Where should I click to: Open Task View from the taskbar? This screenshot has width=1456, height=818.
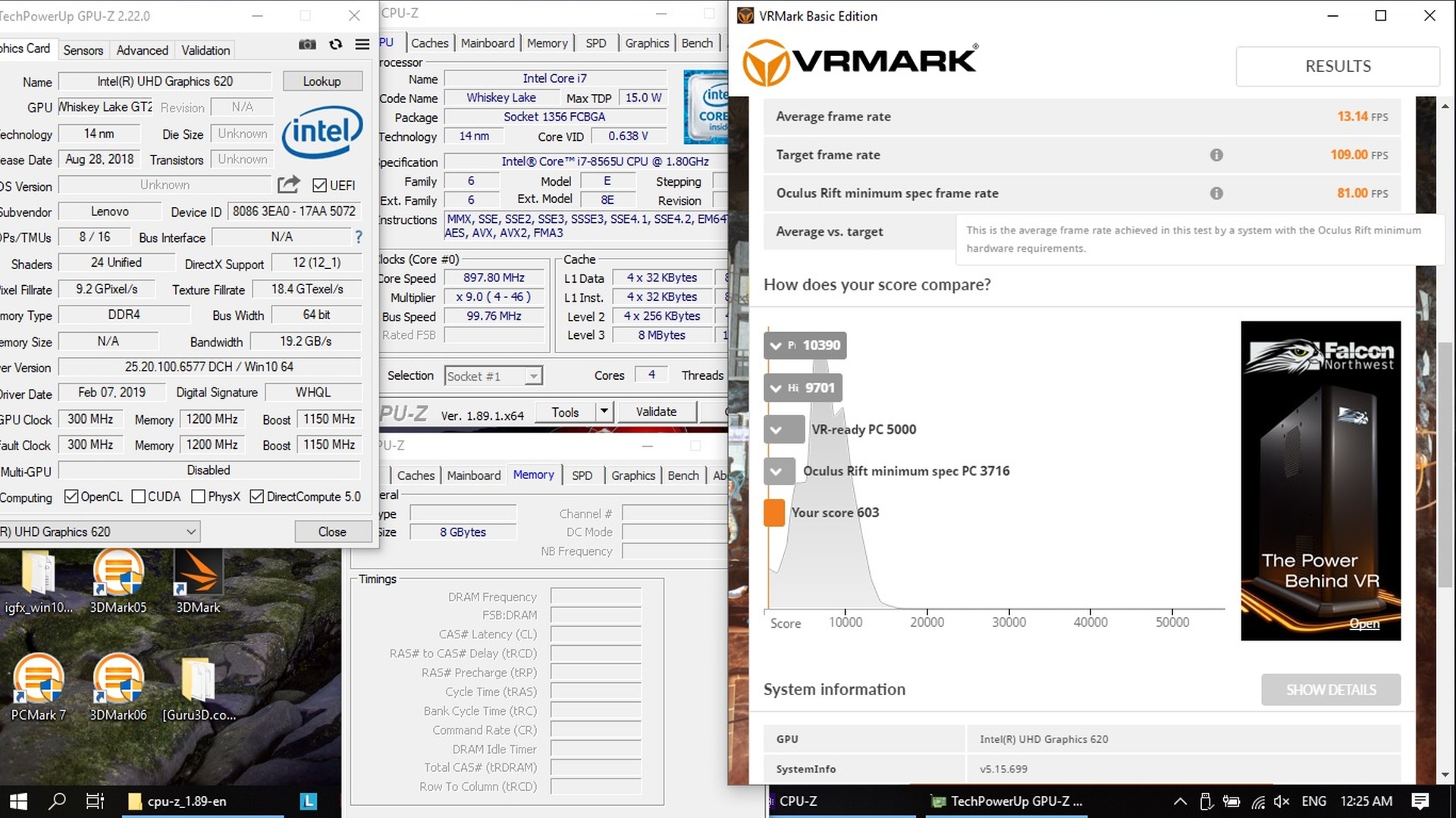pos(95,801)
